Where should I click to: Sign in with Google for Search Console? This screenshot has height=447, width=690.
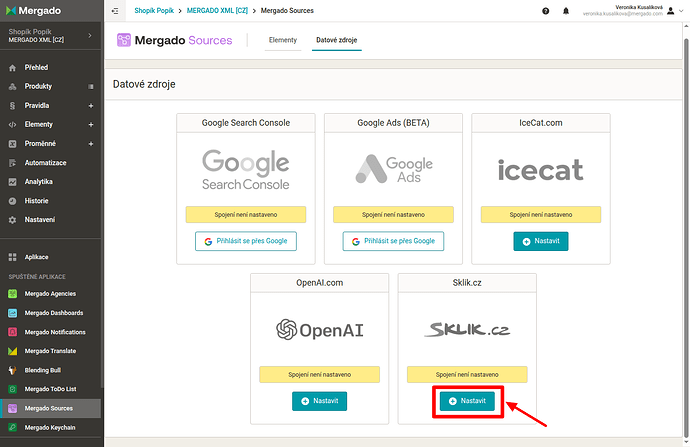pos(246,241)
